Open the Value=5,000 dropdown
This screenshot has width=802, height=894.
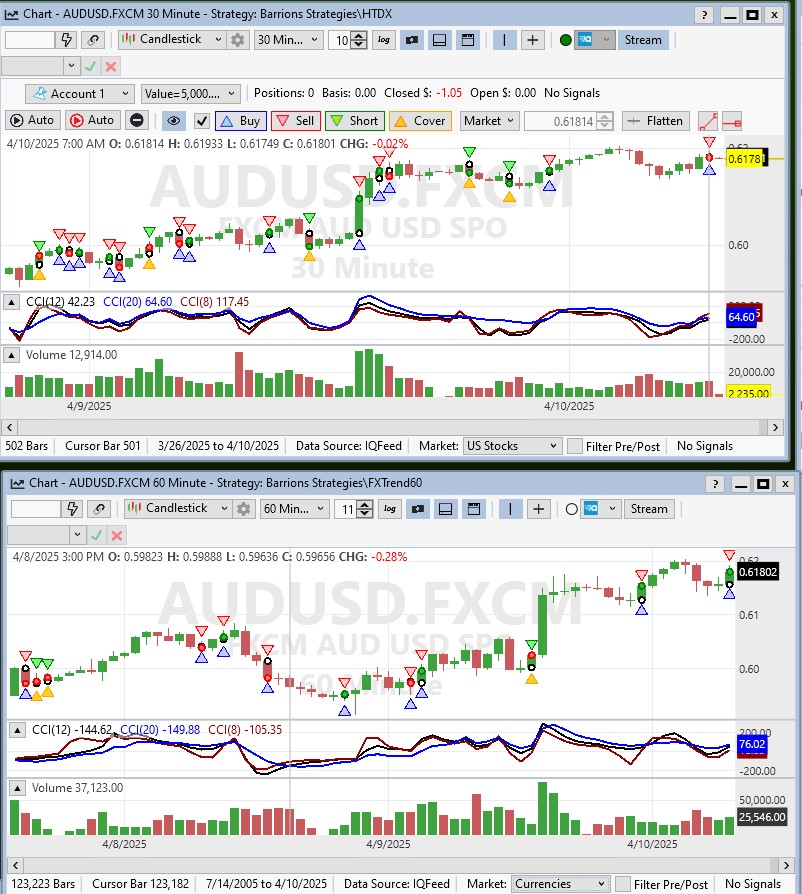190,94
